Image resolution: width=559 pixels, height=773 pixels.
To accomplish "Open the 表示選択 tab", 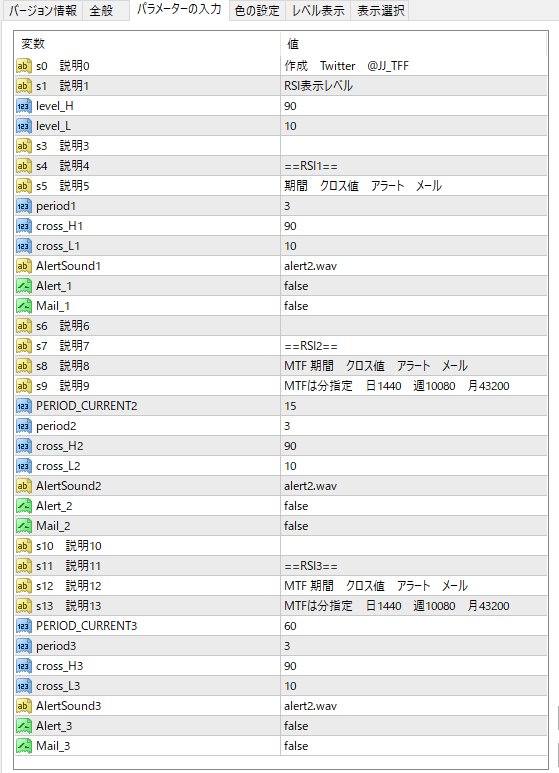I will [380, 10].
